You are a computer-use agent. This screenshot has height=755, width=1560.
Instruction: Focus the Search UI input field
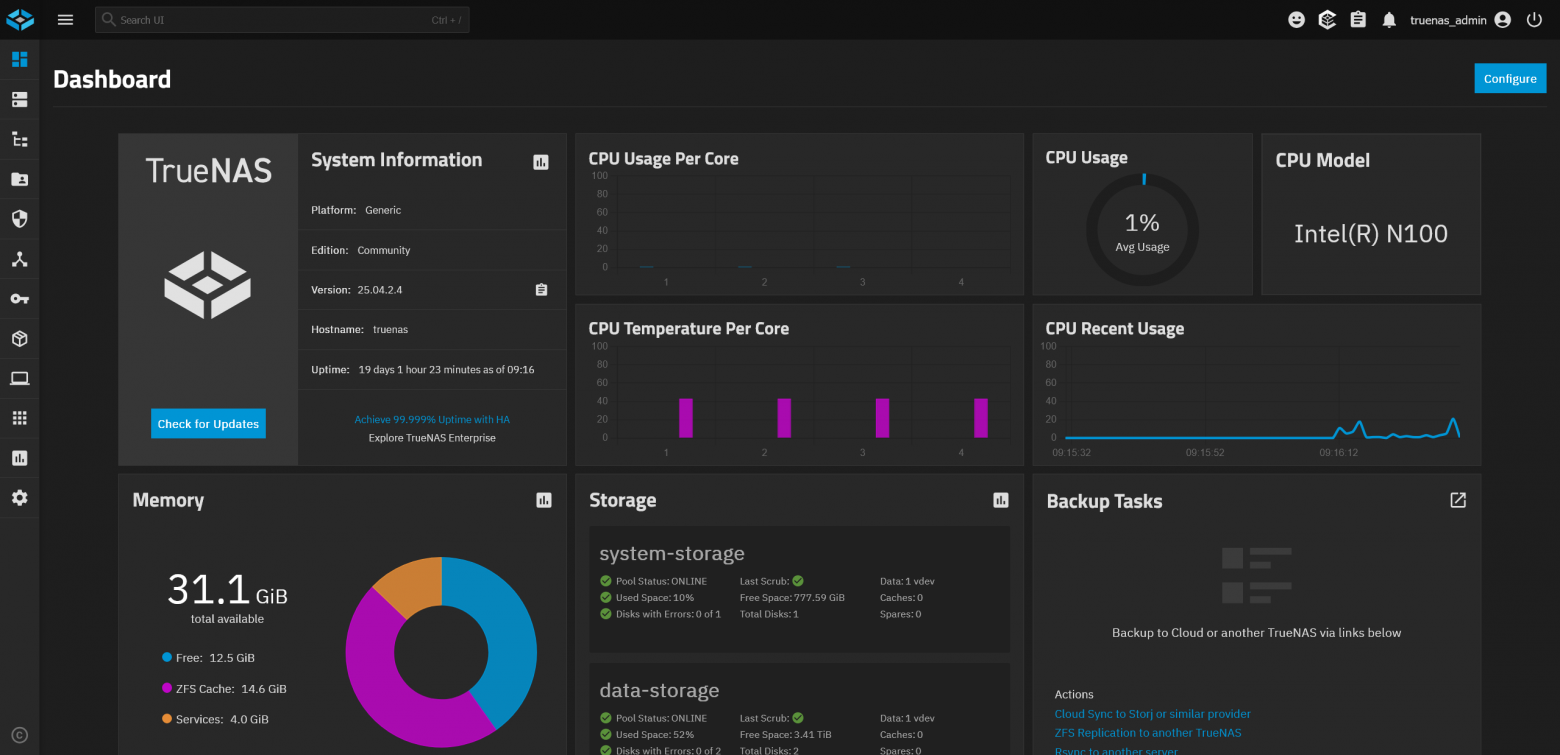point(282,20)
